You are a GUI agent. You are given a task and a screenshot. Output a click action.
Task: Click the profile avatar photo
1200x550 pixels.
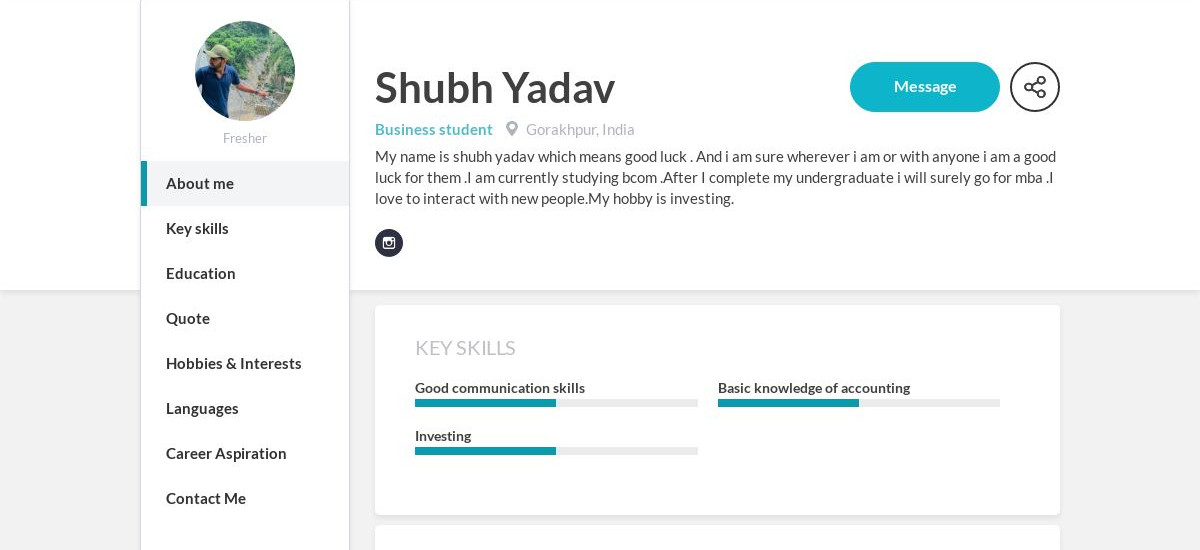point(245,71)
